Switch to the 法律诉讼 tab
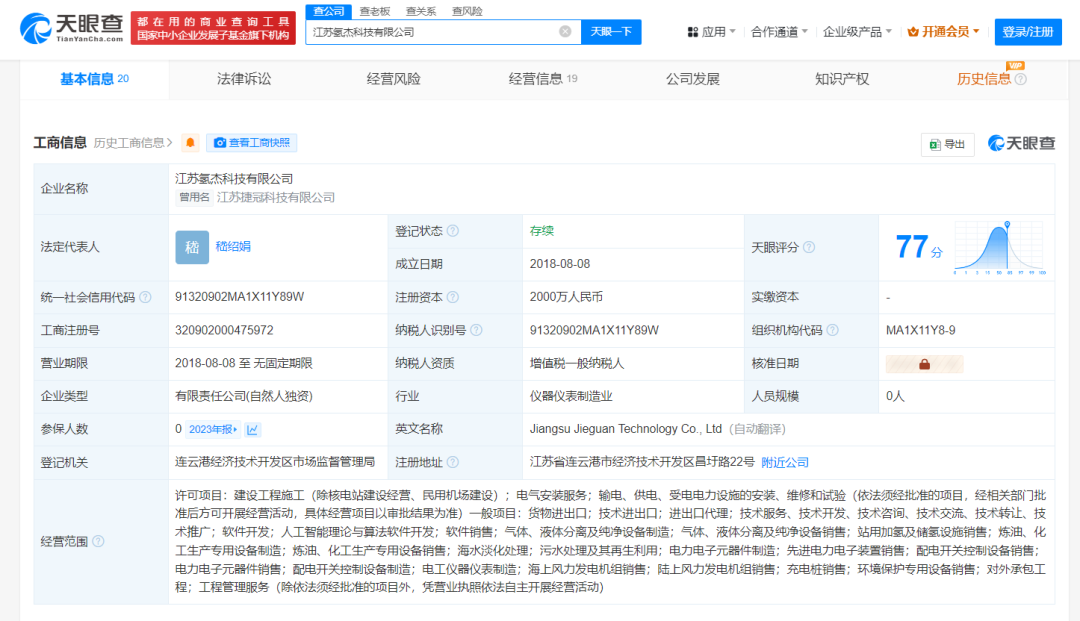 [x=244, y=79]
